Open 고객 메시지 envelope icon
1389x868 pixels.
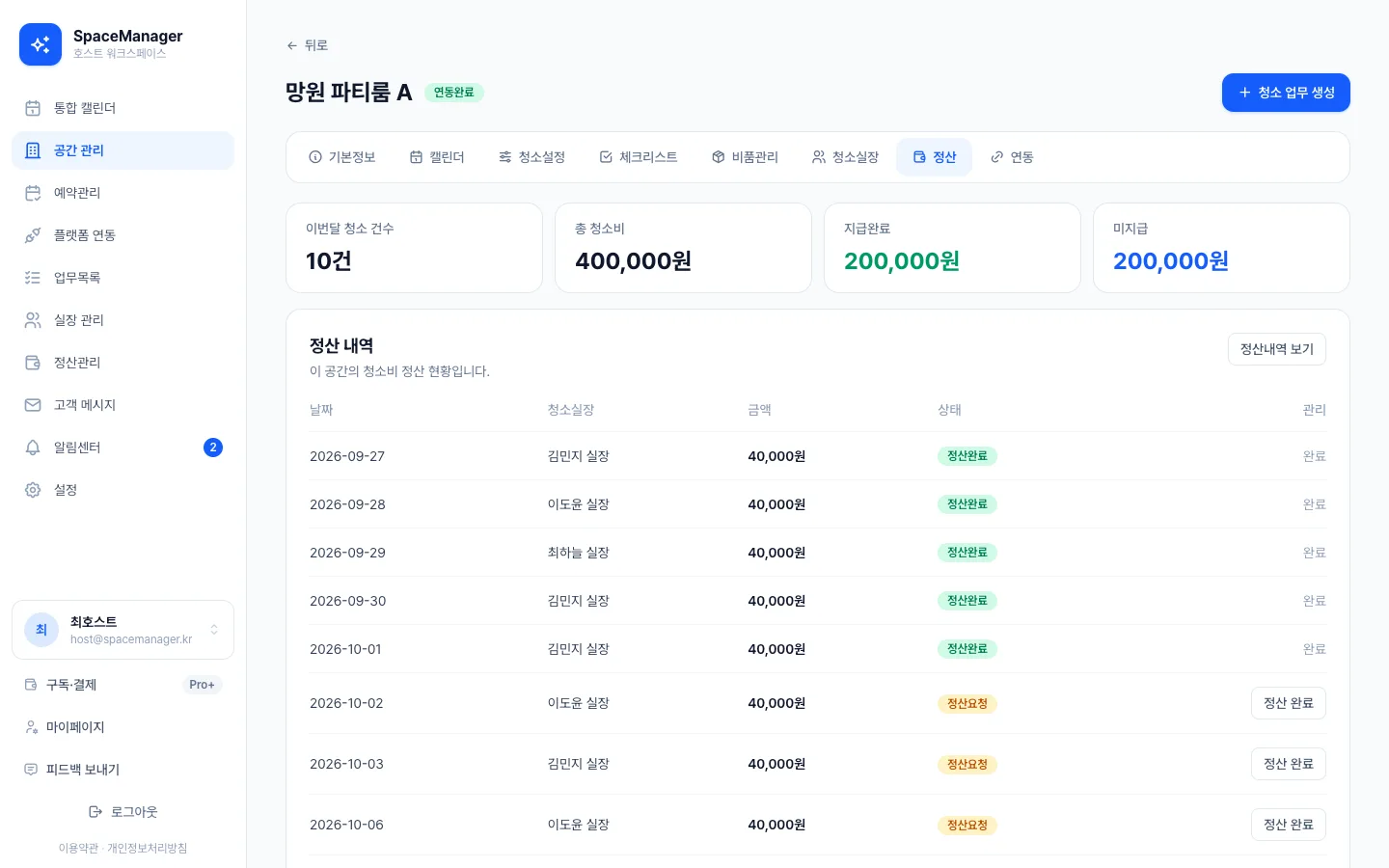(33, 405)
